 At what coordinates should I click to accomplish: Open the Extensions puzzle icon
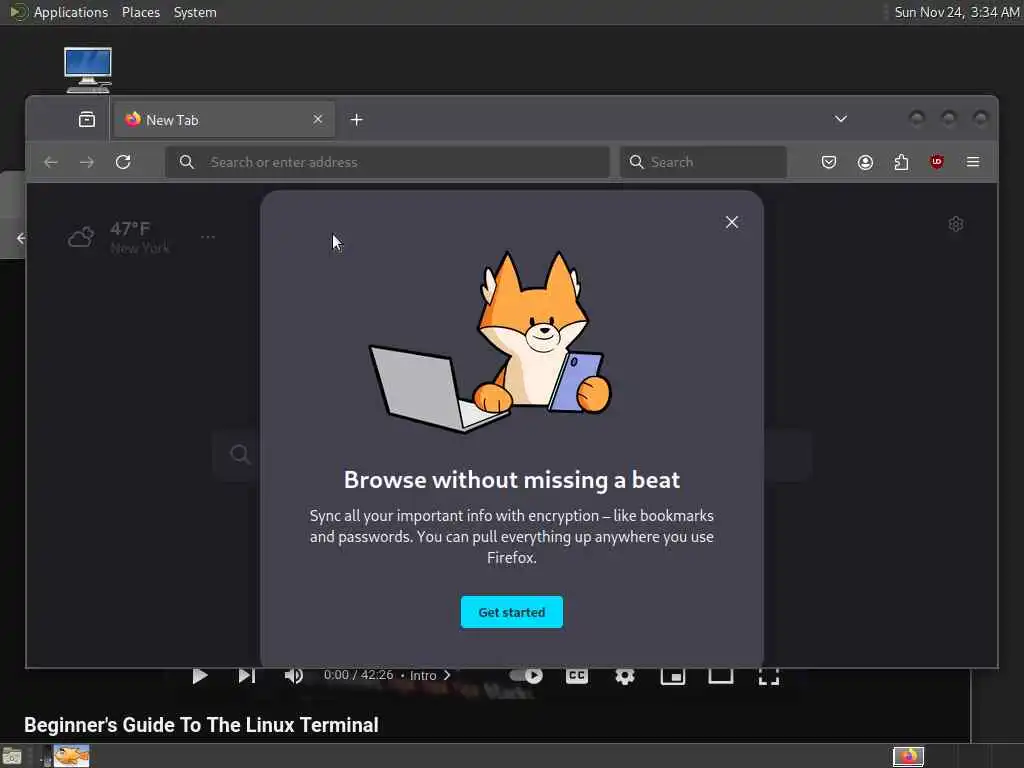901,162
